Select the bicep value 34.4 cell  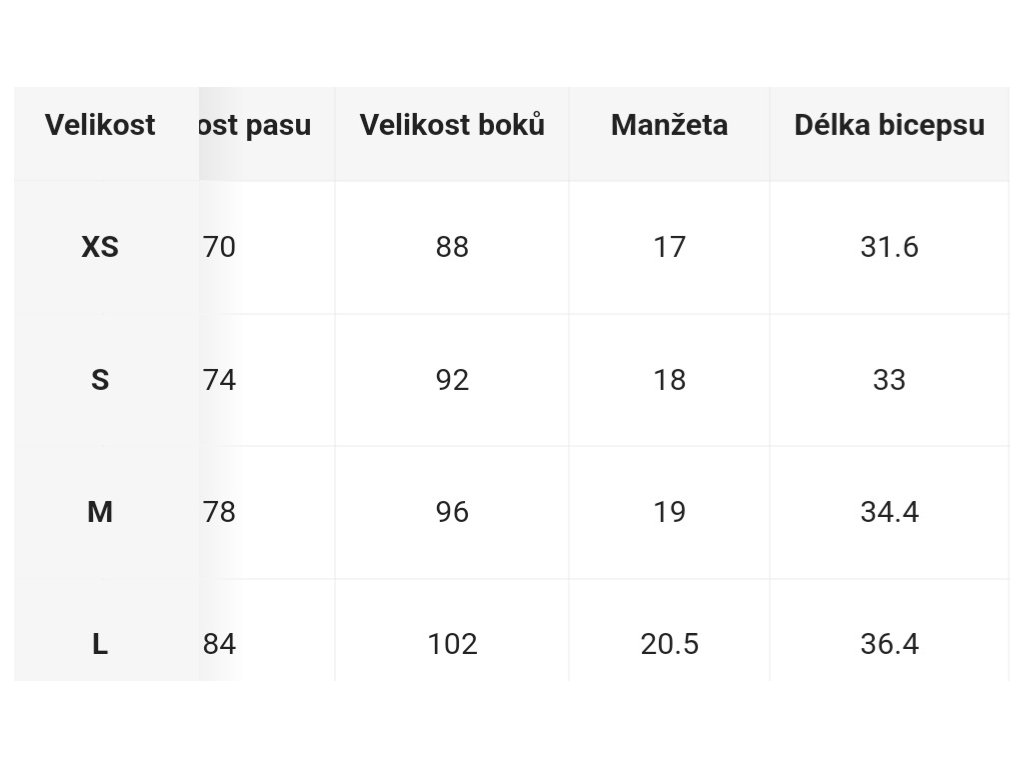(x=889, y=512)
